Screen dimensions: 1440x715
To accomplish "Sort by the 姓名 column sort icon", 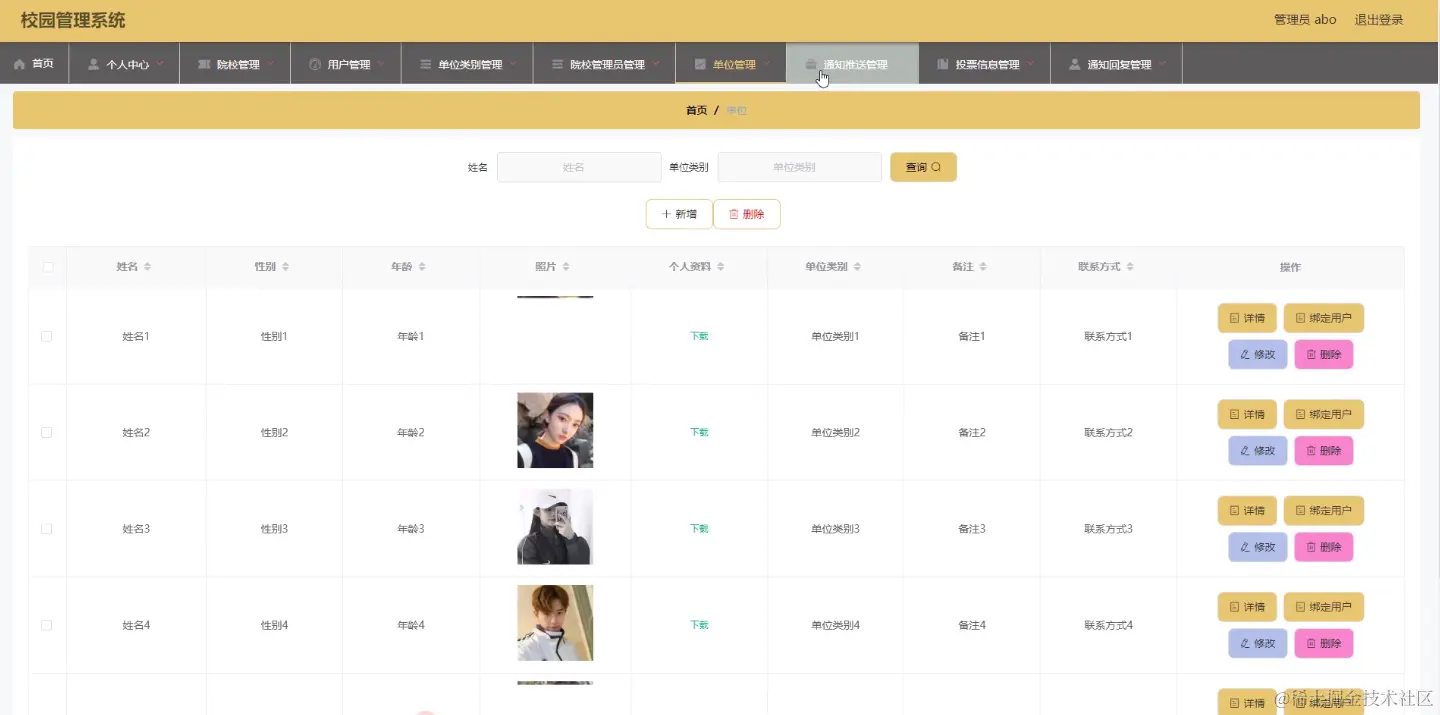I will 148,267.
